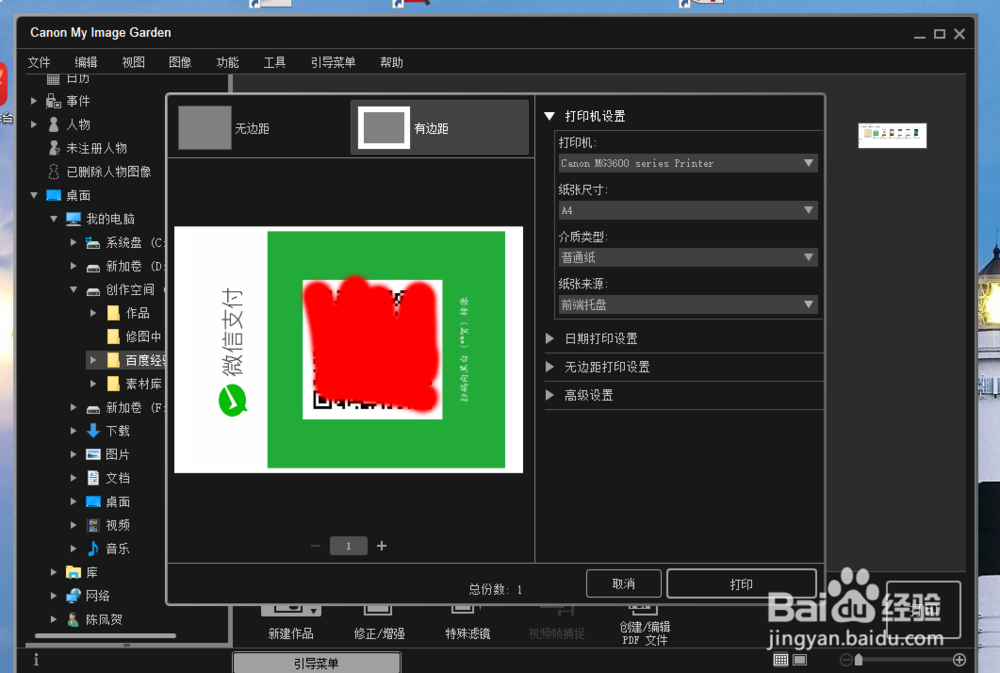Open the 帮助 menu
The image size is (1000, 673).
[392, 63]
